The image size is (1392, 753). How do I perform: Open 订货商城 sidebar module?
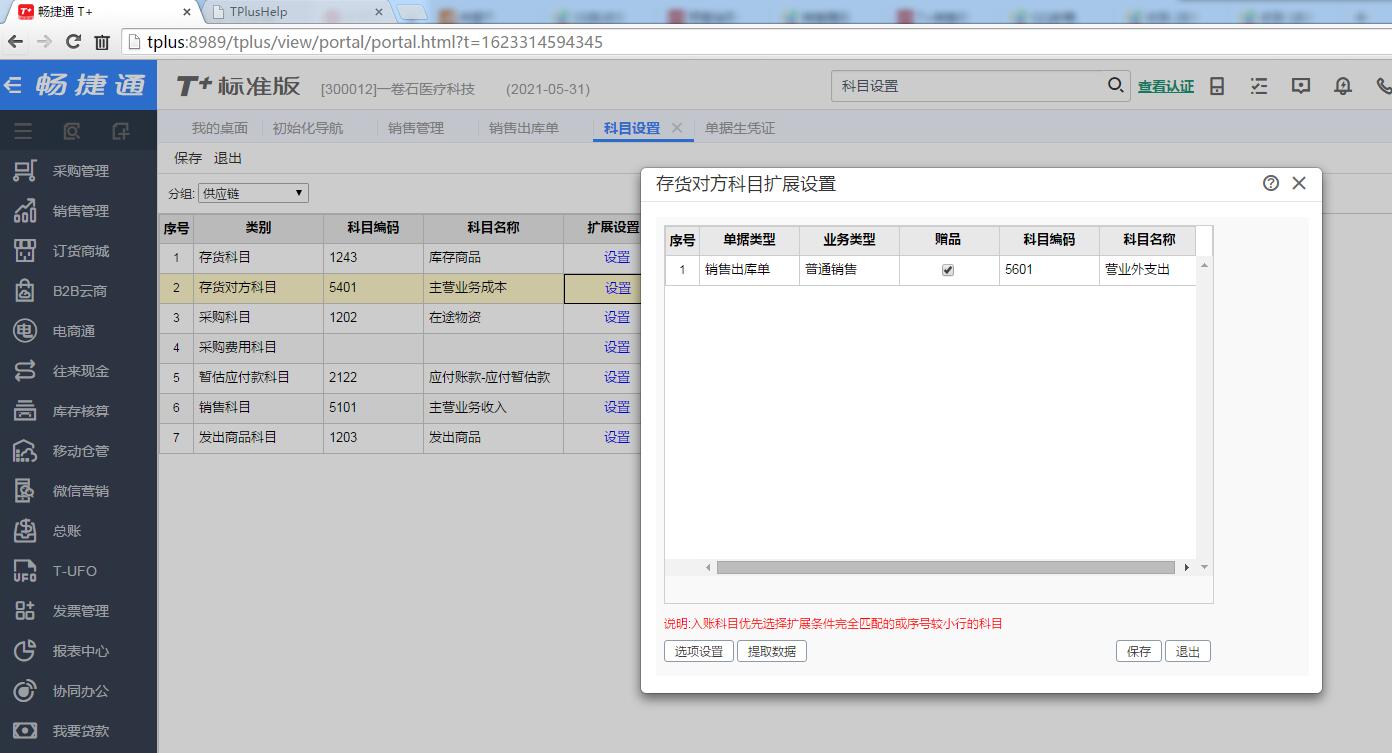coord(78,251)
